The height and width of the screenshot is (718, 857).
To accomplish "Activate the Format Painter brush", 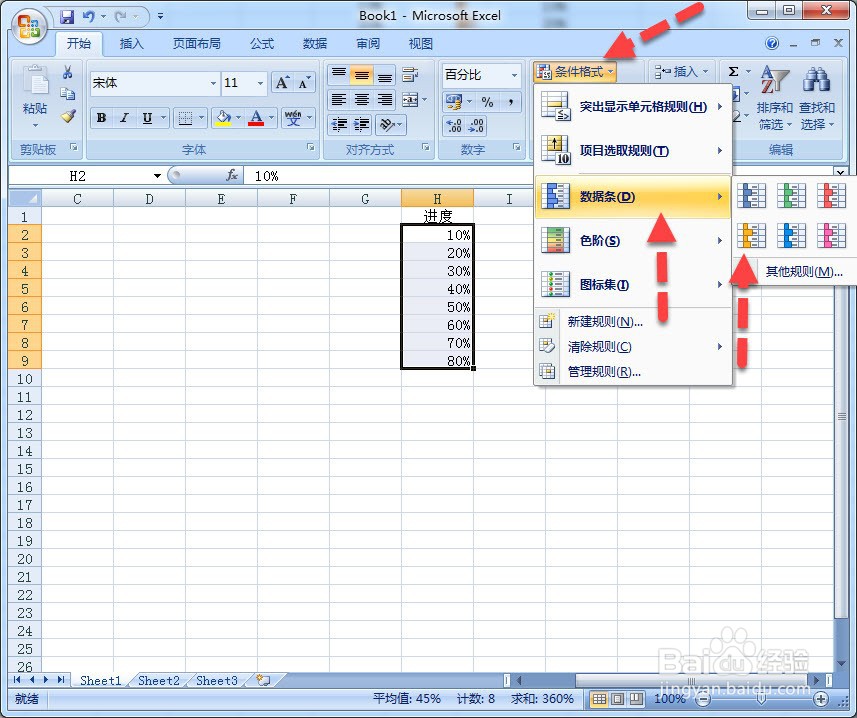I will click(x=68, y=116).
